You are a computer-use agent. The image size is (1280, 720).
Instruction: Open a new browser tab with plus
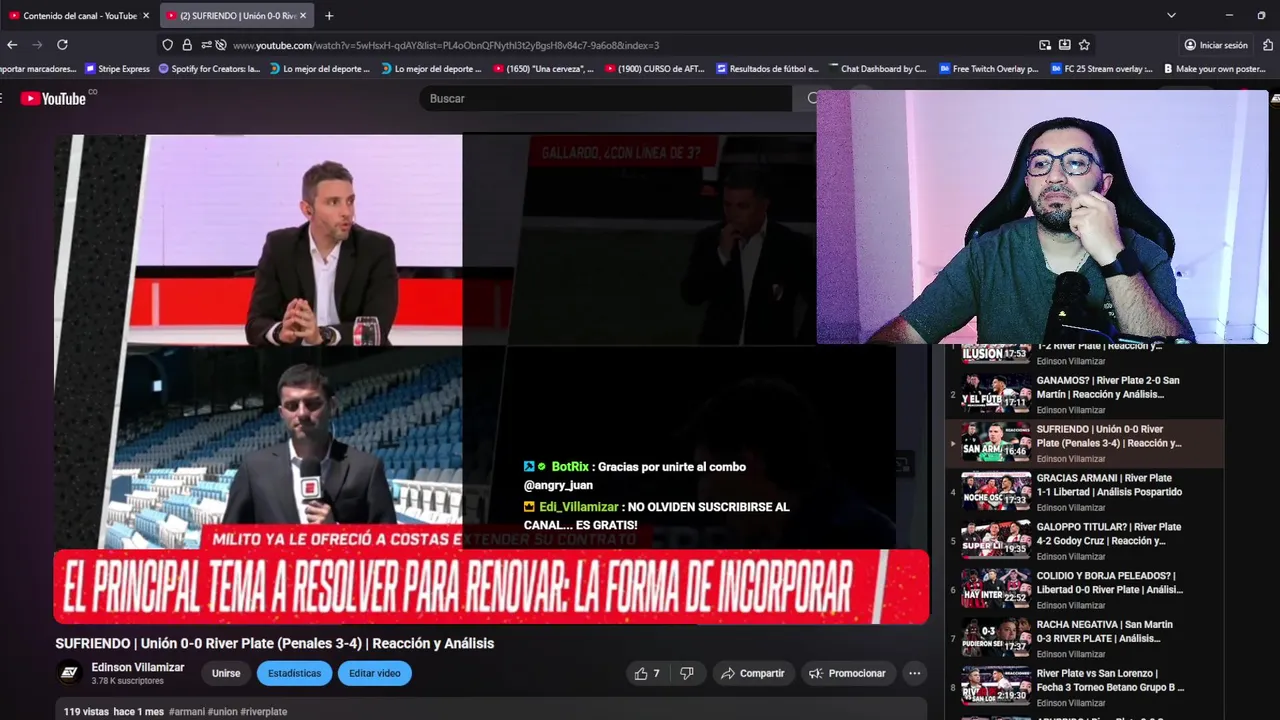(x=329, y=16)
